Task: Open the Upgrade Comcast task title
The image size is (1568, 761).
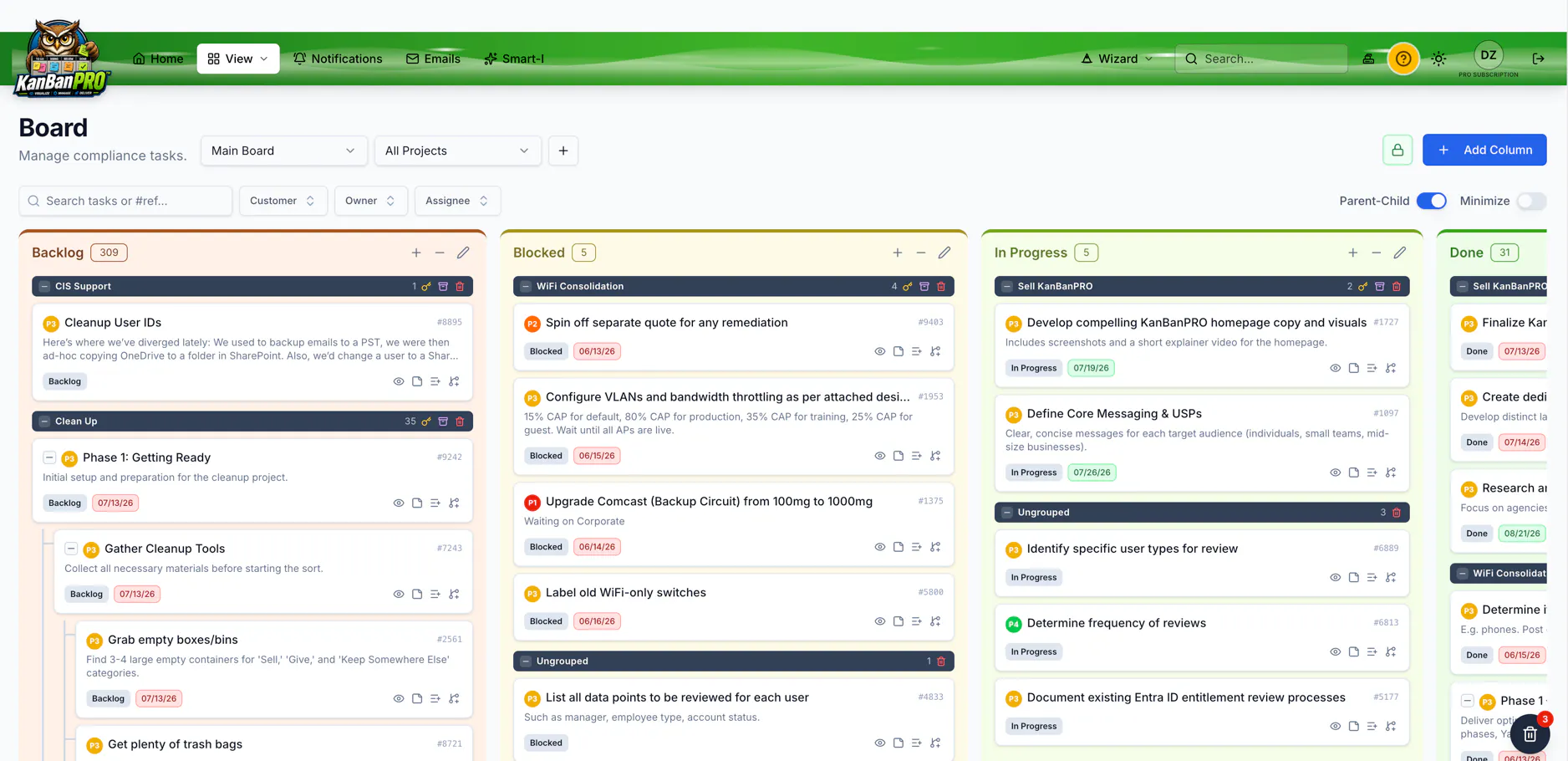Action: click(x=709, y=502)
